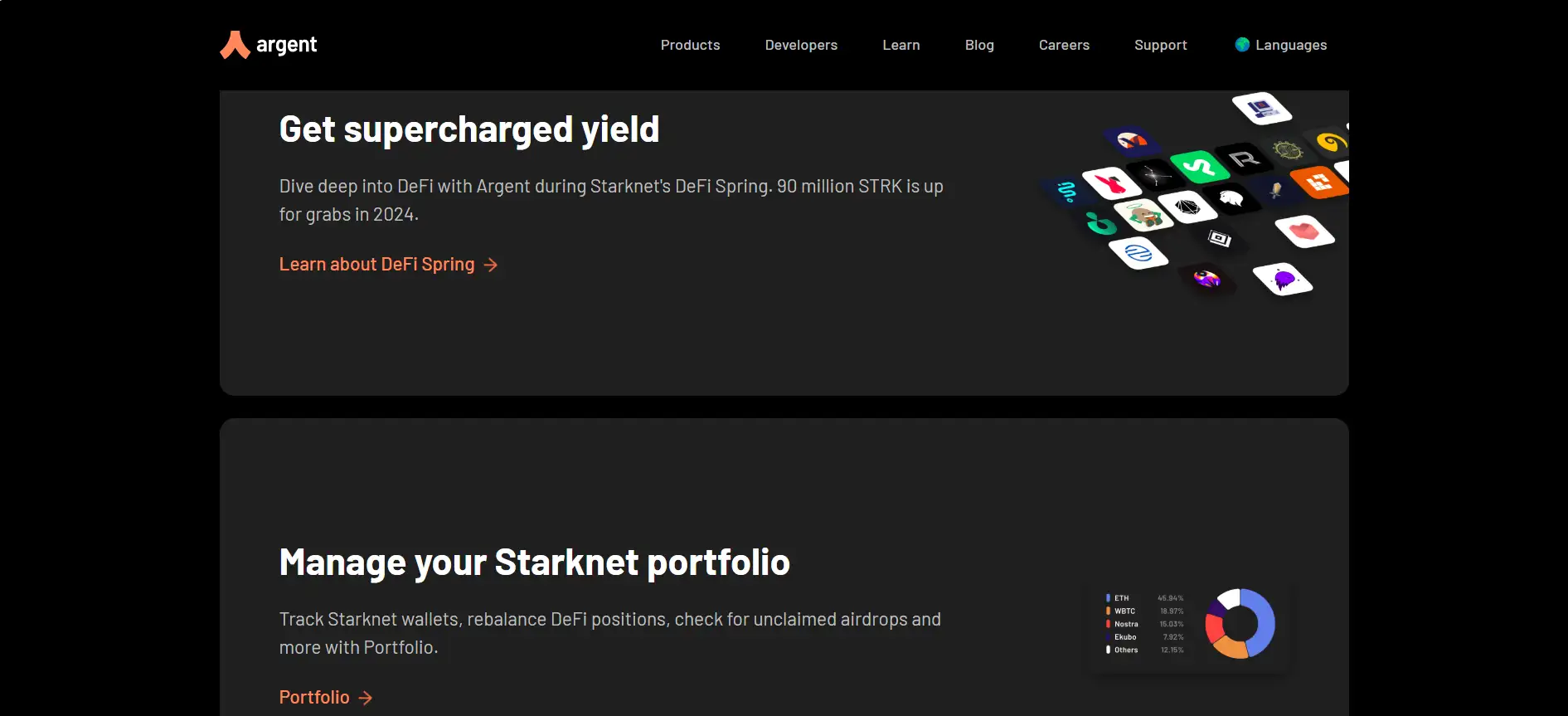Click the globe icon beside Languages
Image resolution: width=1568 pixels, height=716 pixels.
[1241, 45]
